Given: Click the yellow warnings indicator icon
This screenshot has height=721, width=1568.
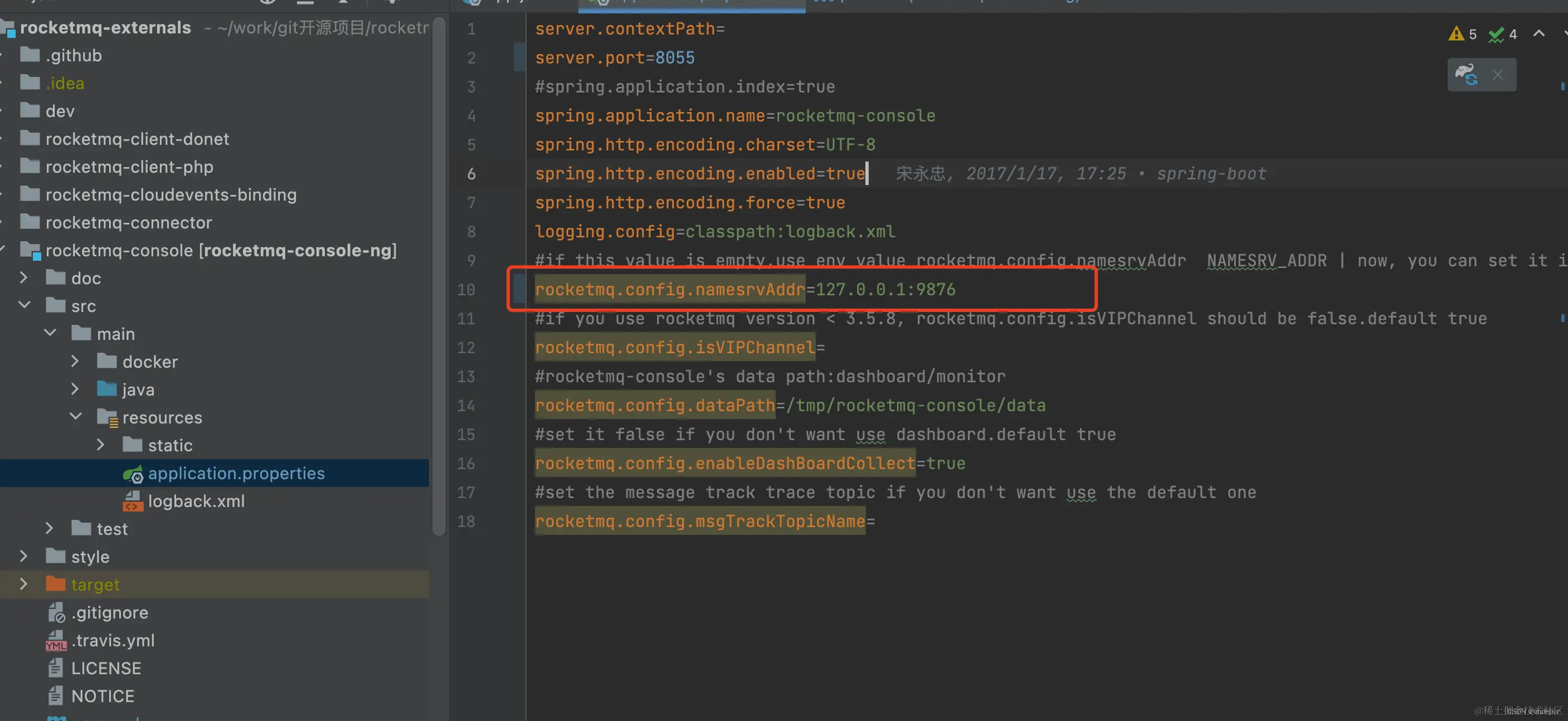Looking at the screenshot, I should pyautogui.click(x=1456, y=33).
